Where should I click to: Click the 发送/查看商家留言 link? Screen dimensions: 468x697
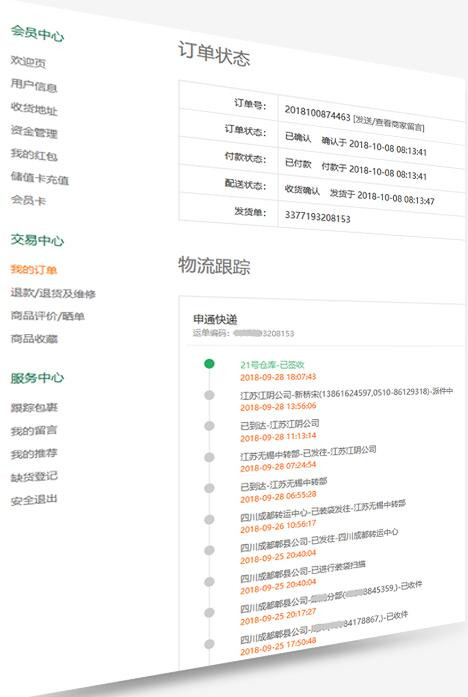tap(388, 123)
